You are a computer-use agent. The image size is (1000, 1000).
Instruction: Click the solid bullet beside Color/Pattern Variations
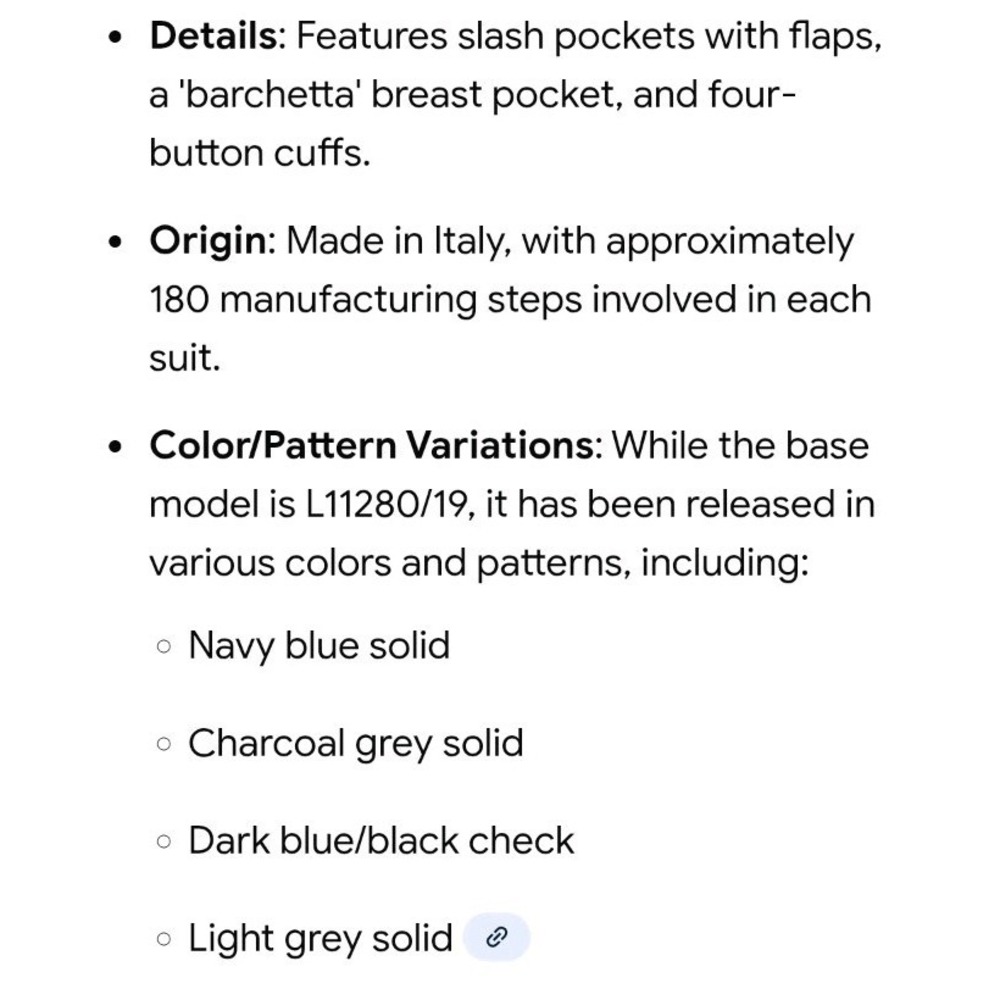click(x=115, y=447)
